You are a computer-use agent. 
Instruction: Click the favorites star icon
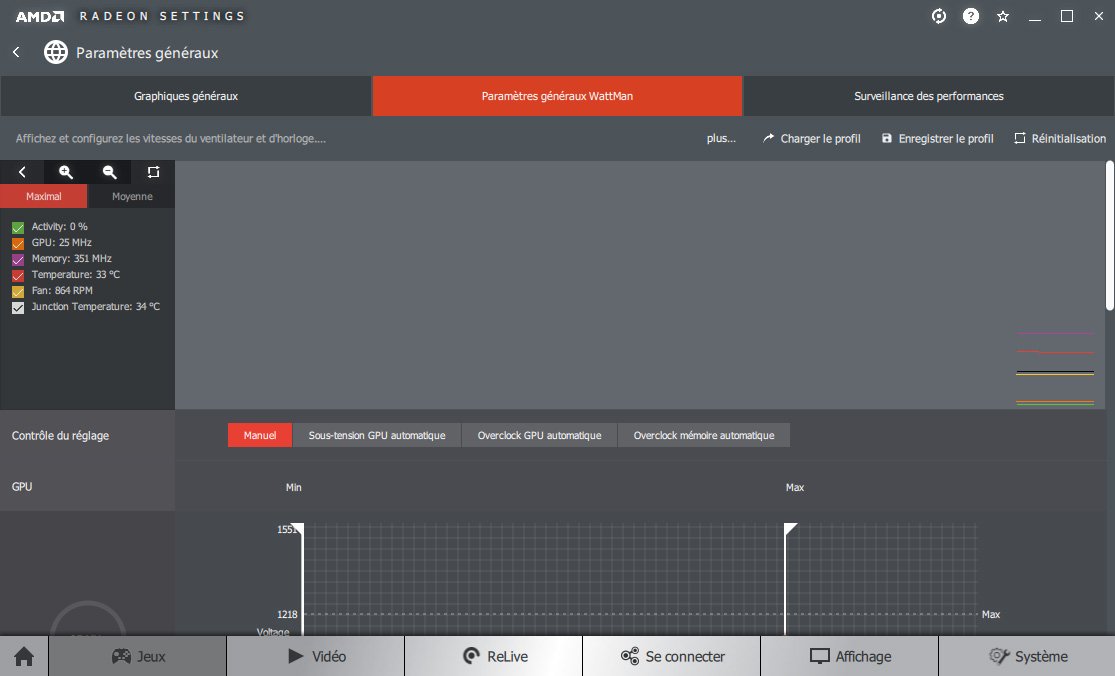[x=1003, y=16]
